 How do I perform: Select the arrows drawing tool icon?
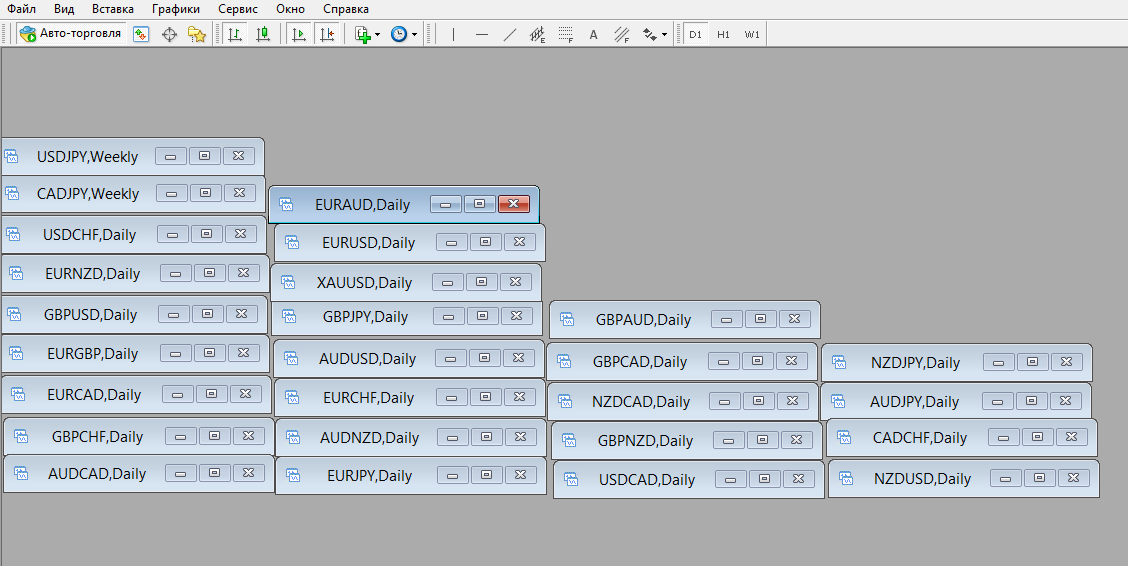point(650,34)
